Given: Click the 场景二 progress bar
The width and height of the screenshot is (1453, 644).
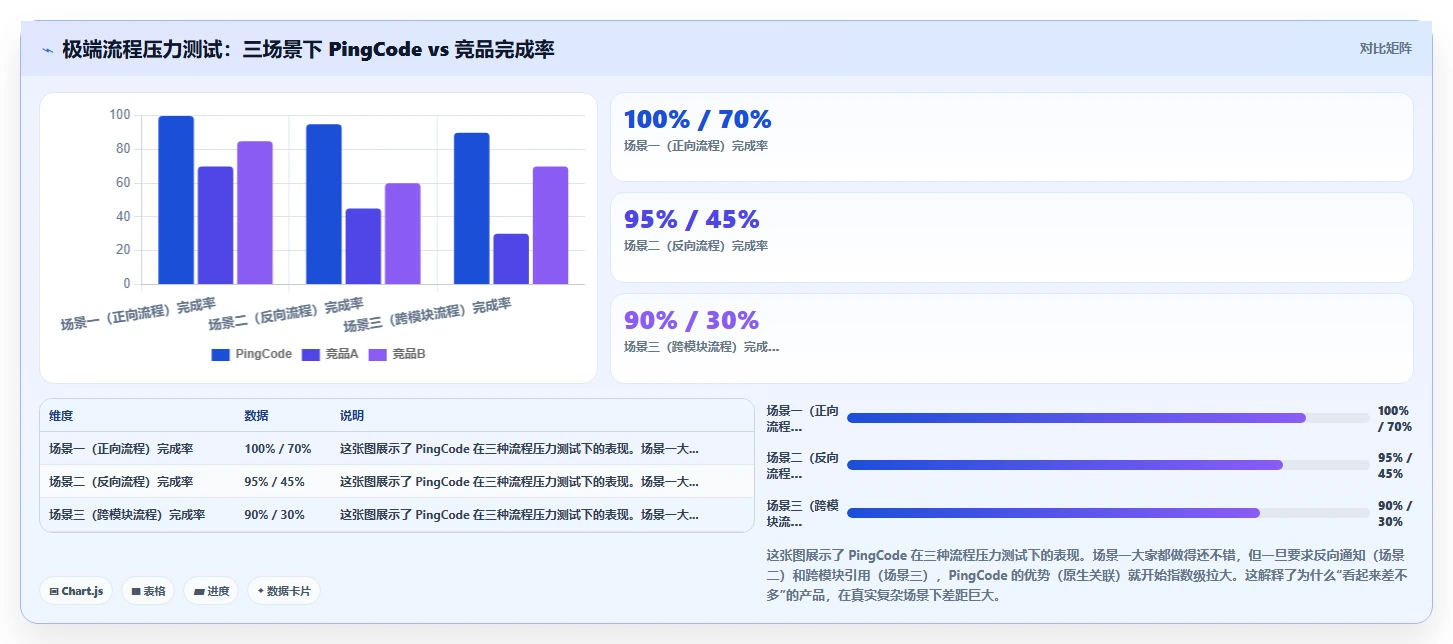Looking at the screenshot, I should 1108,465.
